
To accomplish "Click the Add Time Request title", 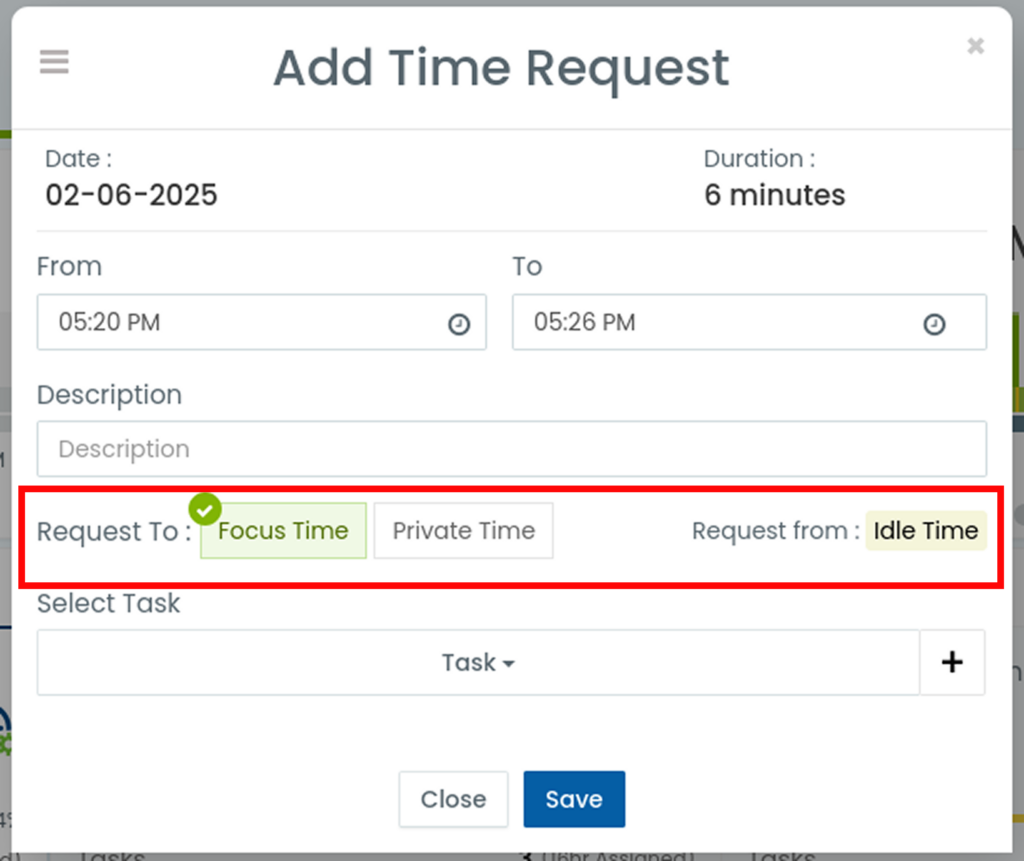I will point(501,68).
